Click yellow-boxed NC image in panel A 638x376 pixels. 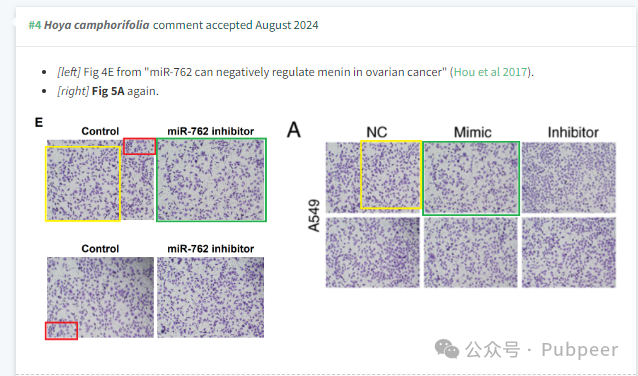point(391,175)
